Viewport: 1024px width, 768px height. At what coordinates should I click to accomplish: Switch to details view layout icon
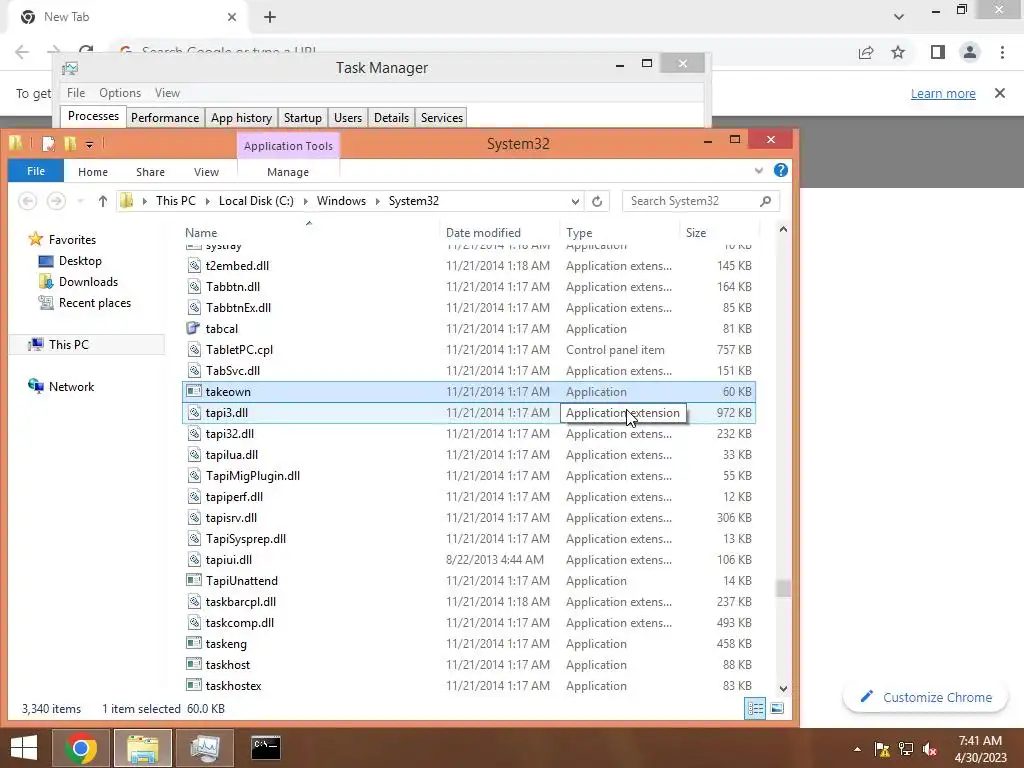click(x=756, y=709)
